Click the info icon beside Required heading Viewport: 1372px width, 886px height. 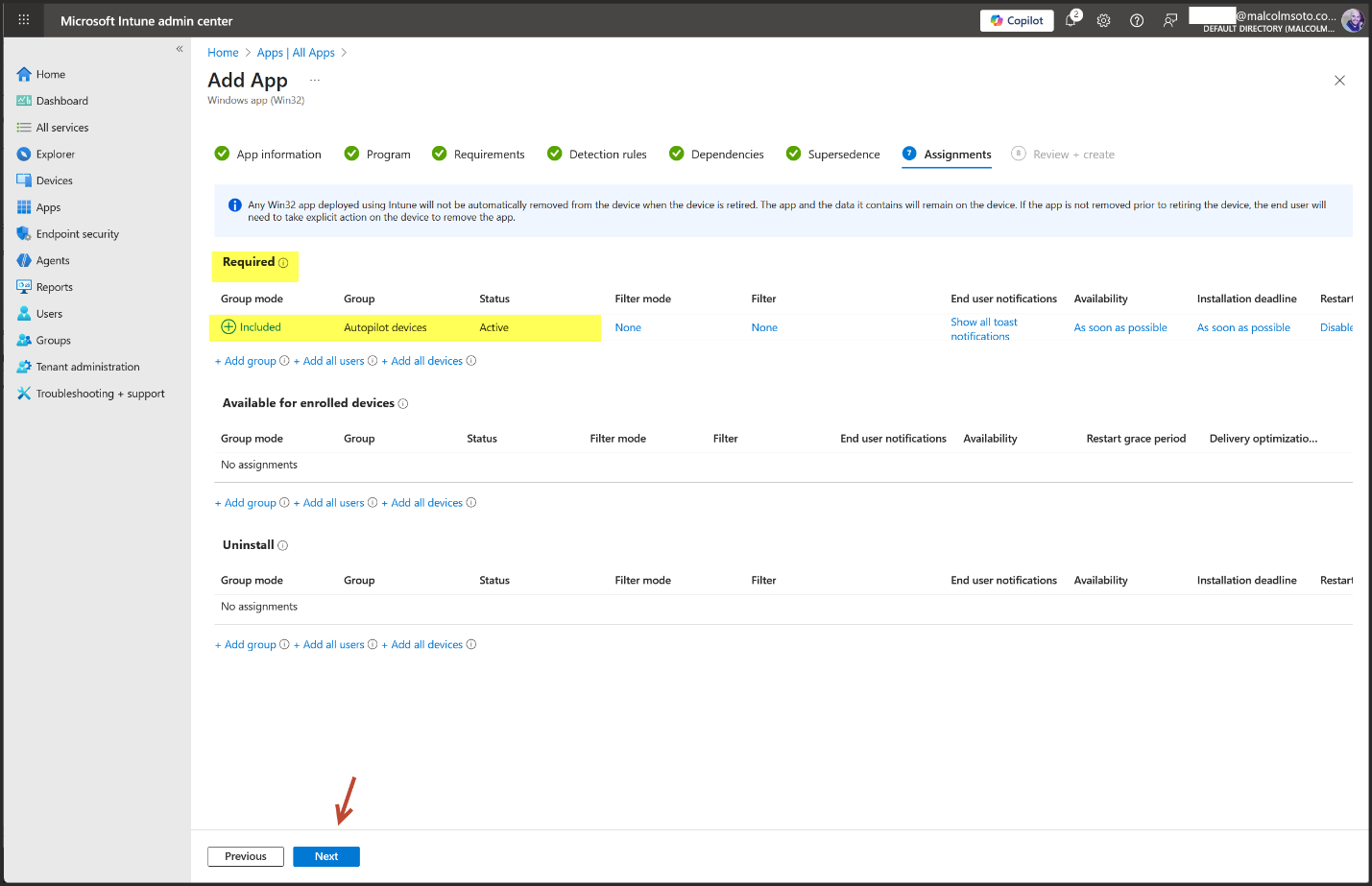(x=283, y=263)
